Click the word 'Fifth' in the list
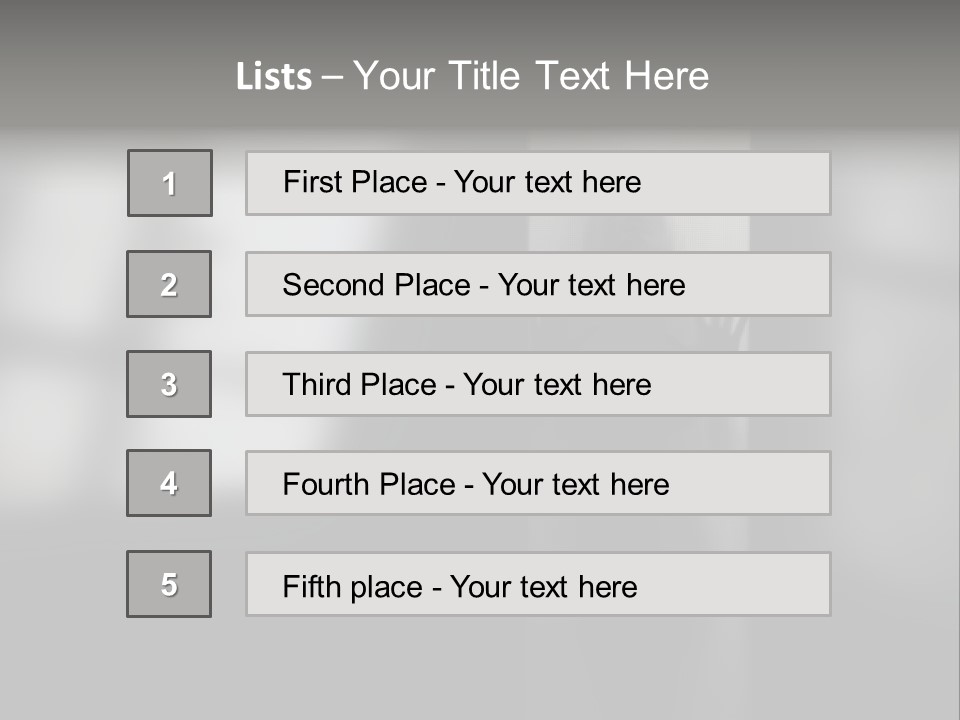This screenshot has width=960, height=720. coord(311,586)
